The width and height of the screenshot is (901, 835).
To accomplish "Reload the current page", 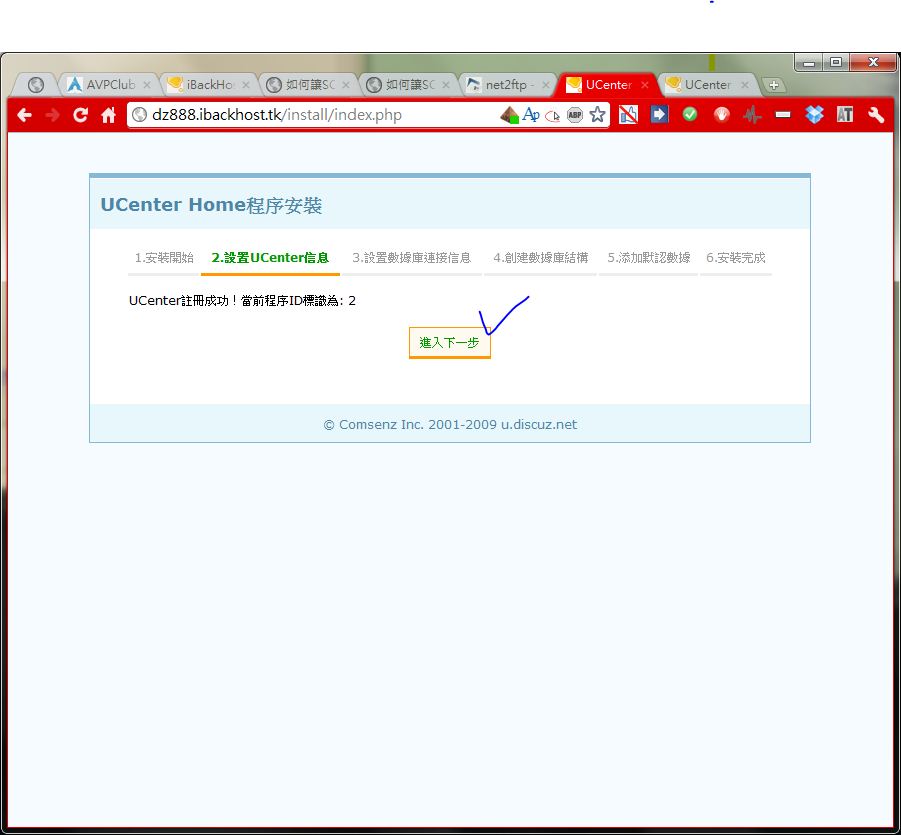I will click(x=80, y=115).
